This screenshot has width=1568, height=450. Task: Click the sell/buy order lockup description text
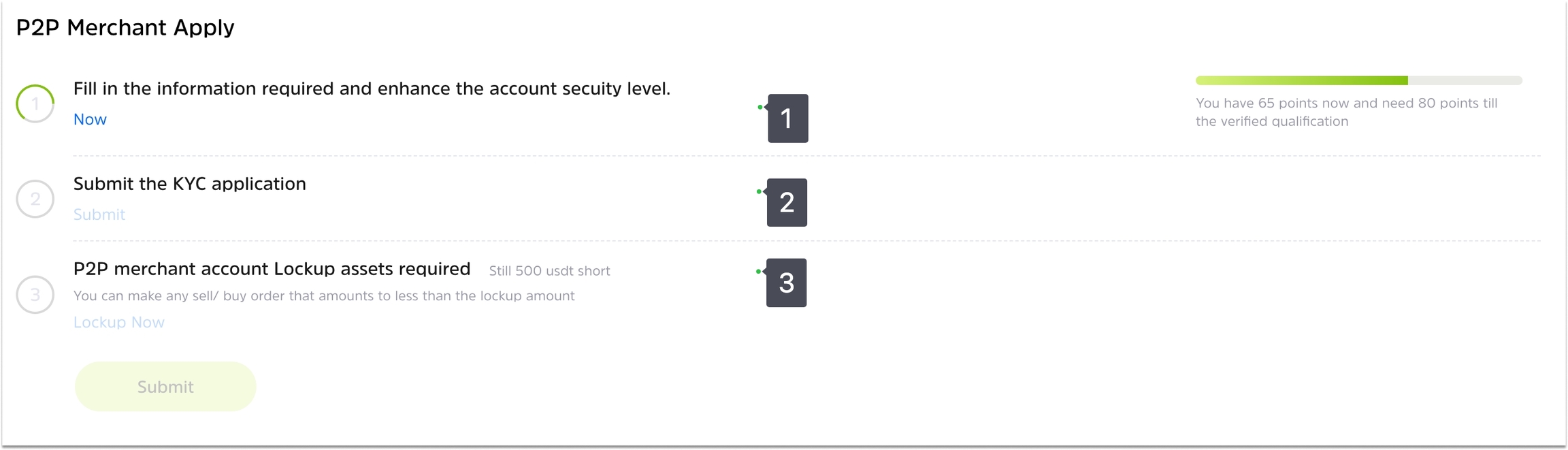coord(324,296)
